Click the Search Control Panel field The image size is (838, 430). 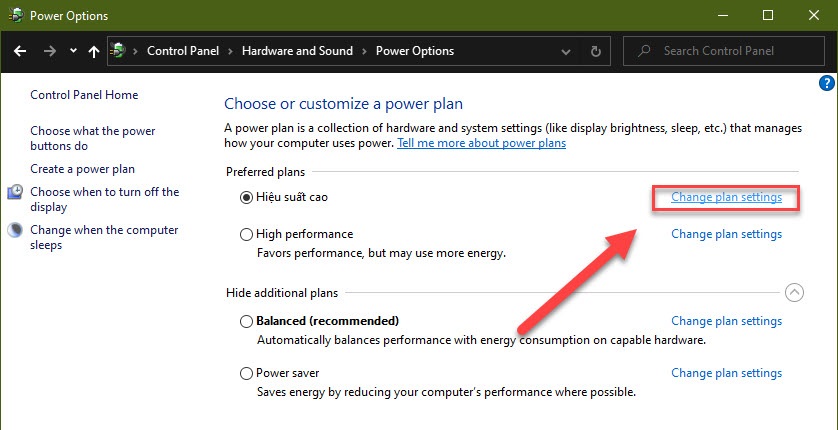click(x=724, y=51)
